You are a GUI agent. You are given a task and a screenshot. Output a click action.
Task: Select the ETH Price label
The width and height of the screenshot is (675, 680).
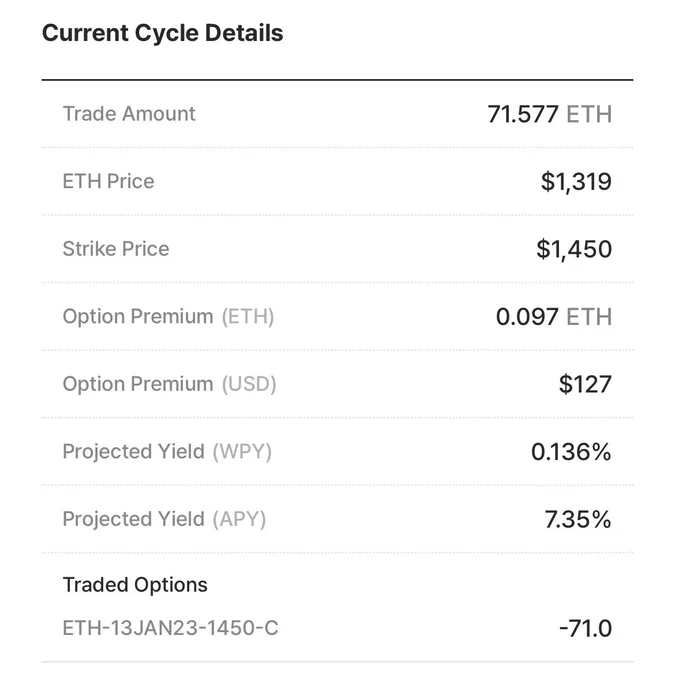coord(108,181)
